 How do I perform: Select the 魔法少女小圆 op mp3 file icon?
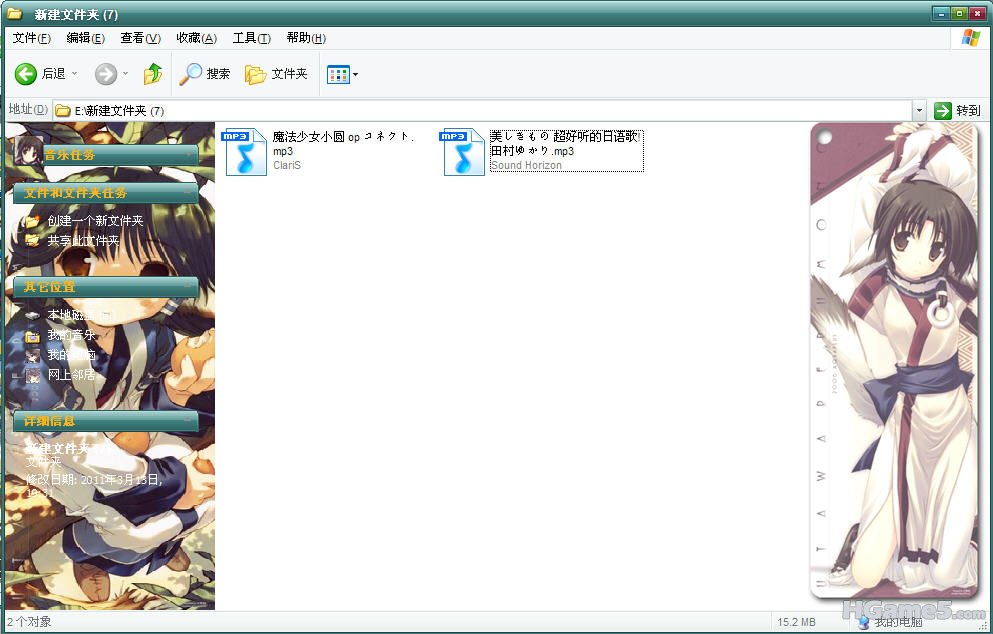pos(244,151)
